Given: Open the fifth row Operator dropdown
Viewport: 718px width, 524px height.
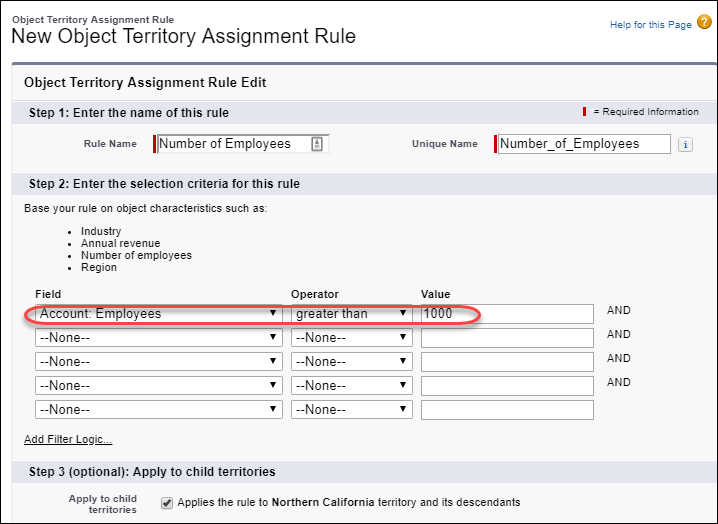Looking at the screenshot, I should 352,409.
